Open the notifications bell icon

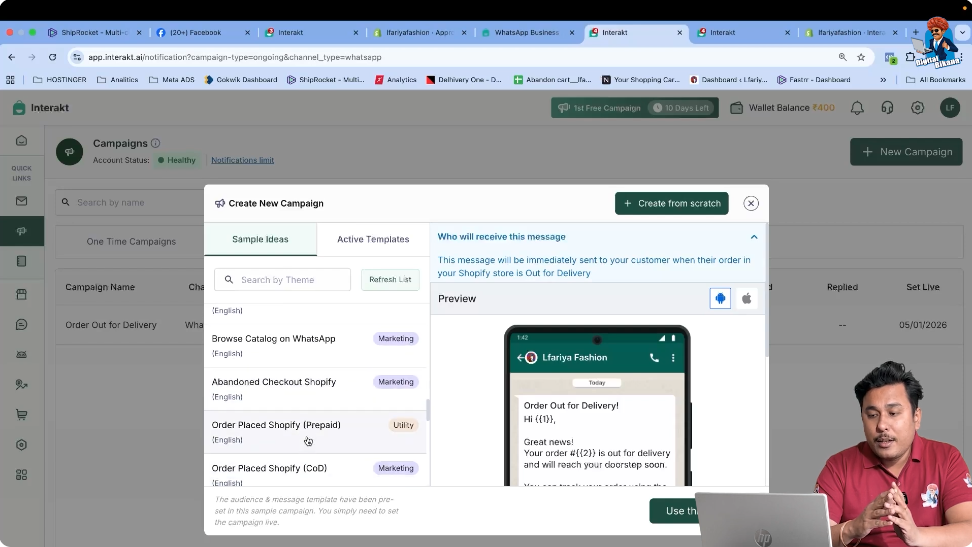click(857, 108)
